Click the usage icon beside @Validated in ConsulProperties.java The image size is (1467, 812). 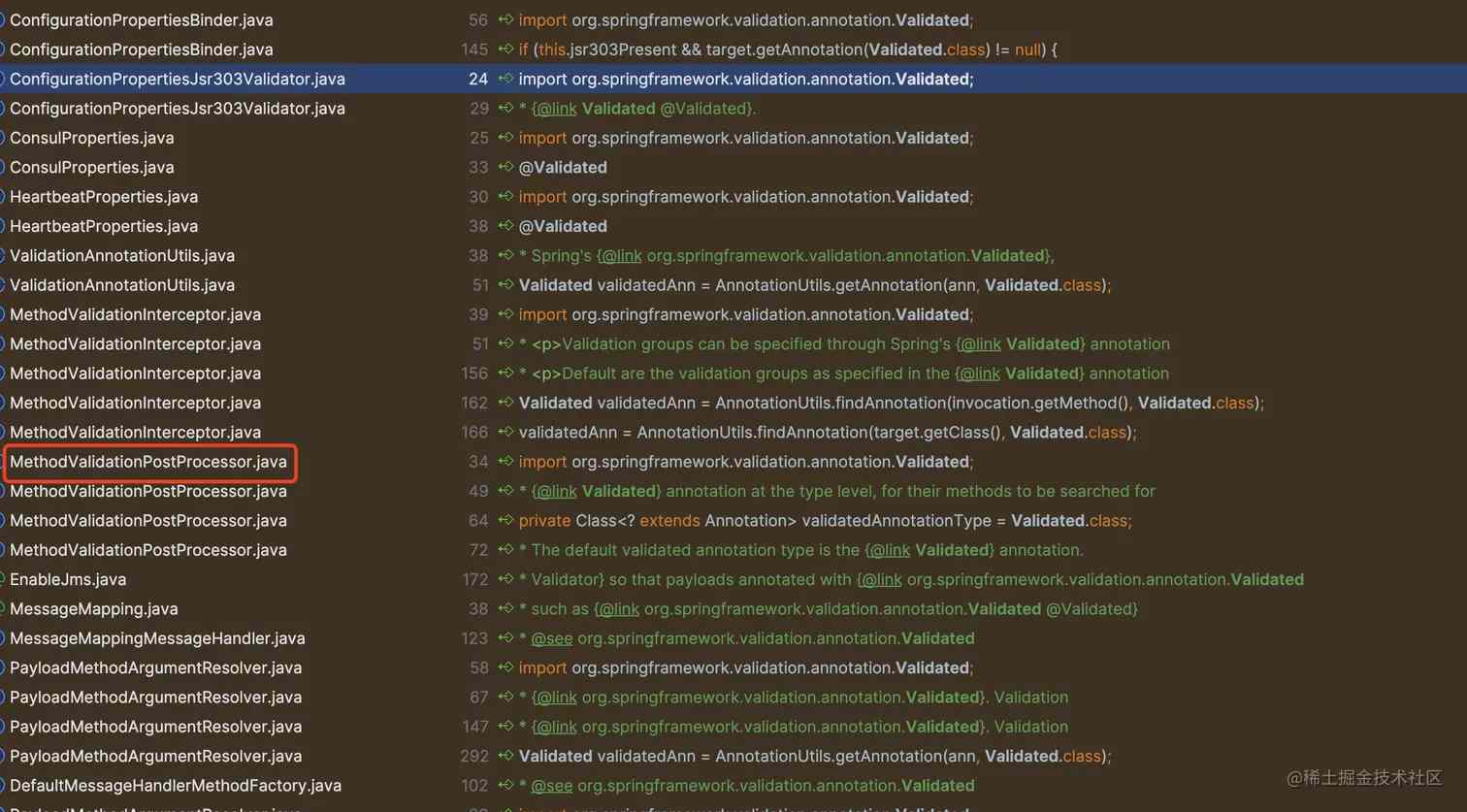pyautogui.click(x=505, y=167)
